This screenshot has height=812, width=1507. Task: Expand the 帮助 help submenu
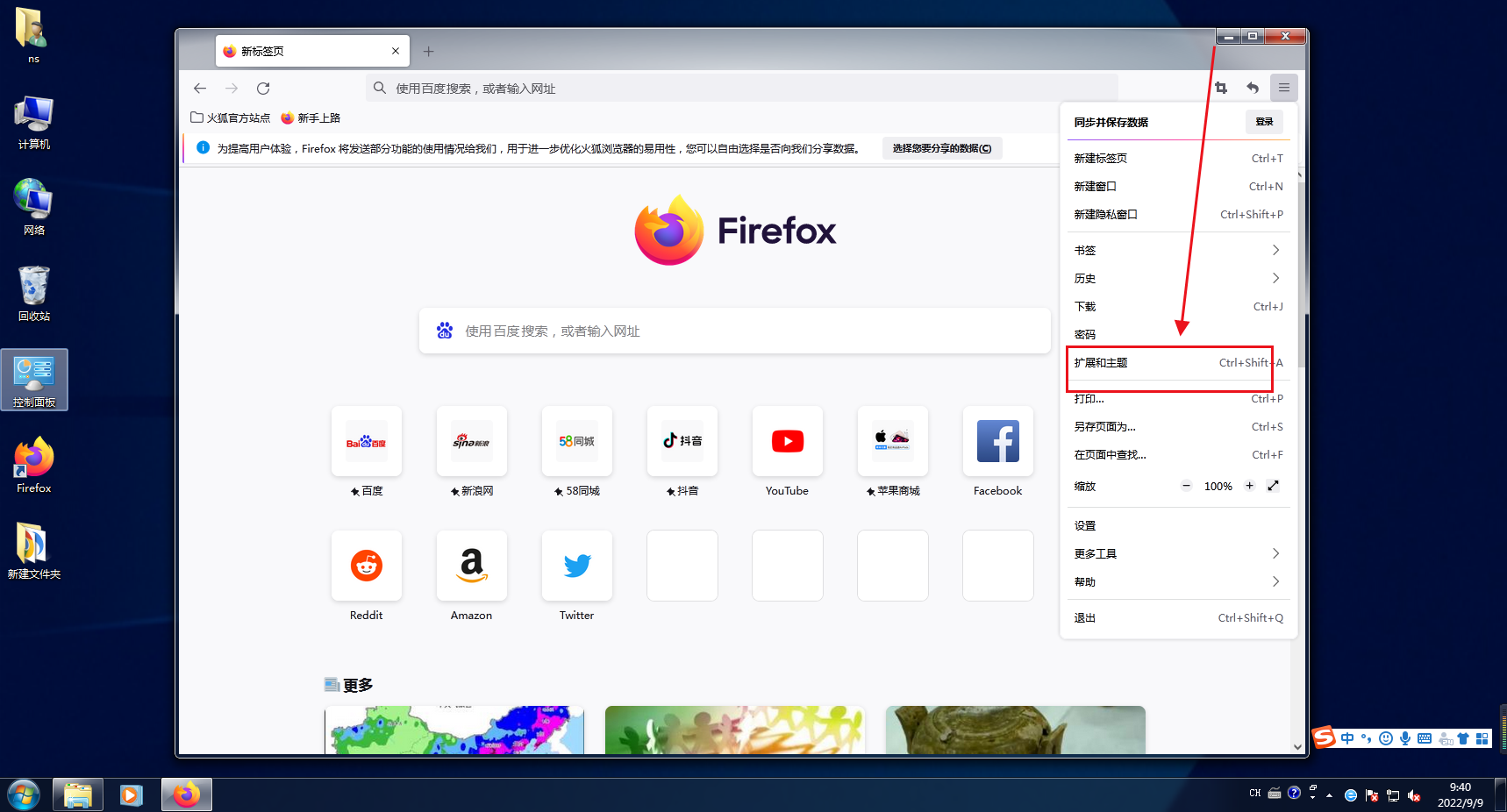point(1178,581)
